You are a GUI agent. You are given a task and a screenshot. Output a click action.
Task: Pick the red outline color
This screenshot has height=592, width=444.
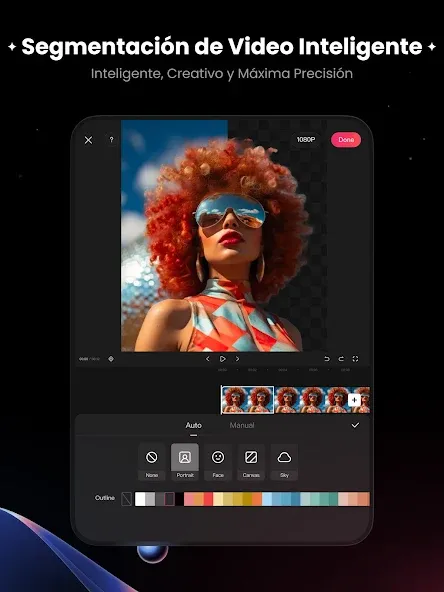(x=208, y=499)
